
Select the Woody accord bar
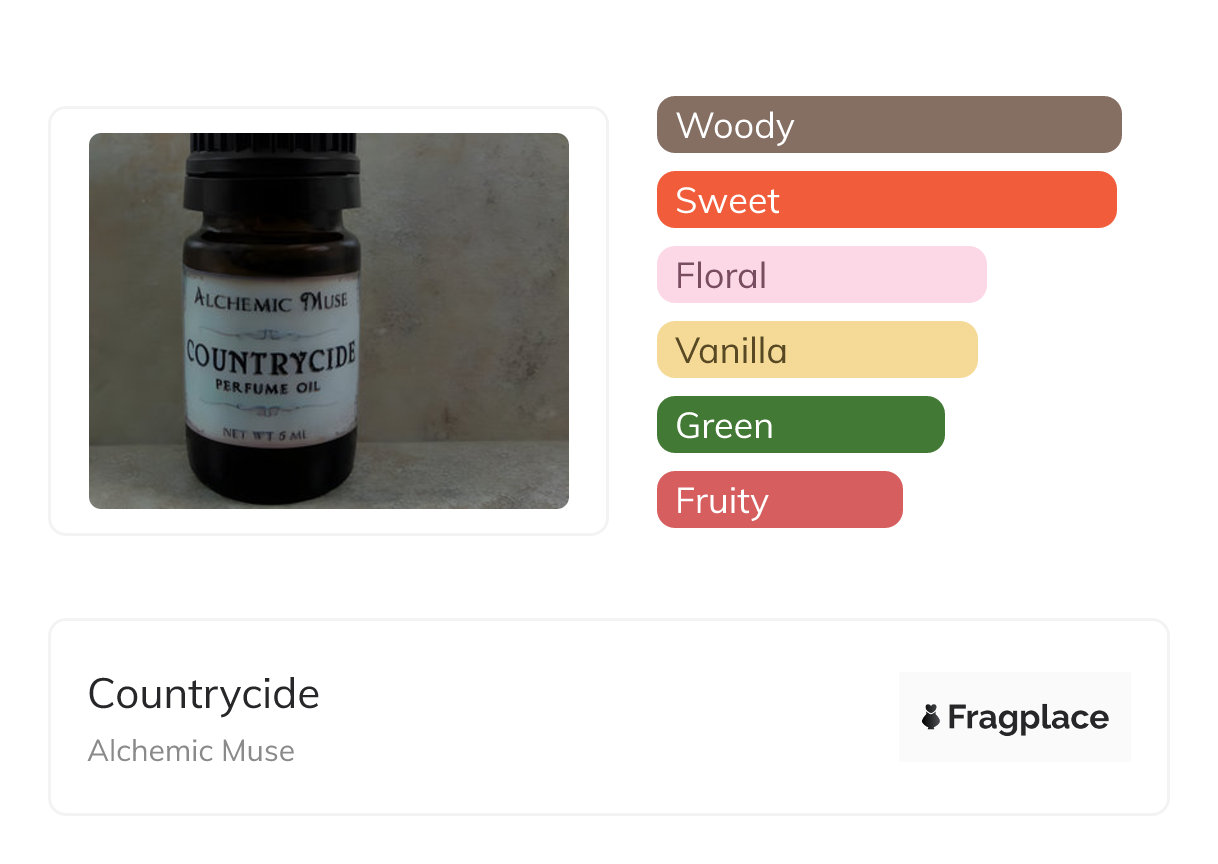click(888, 125)
